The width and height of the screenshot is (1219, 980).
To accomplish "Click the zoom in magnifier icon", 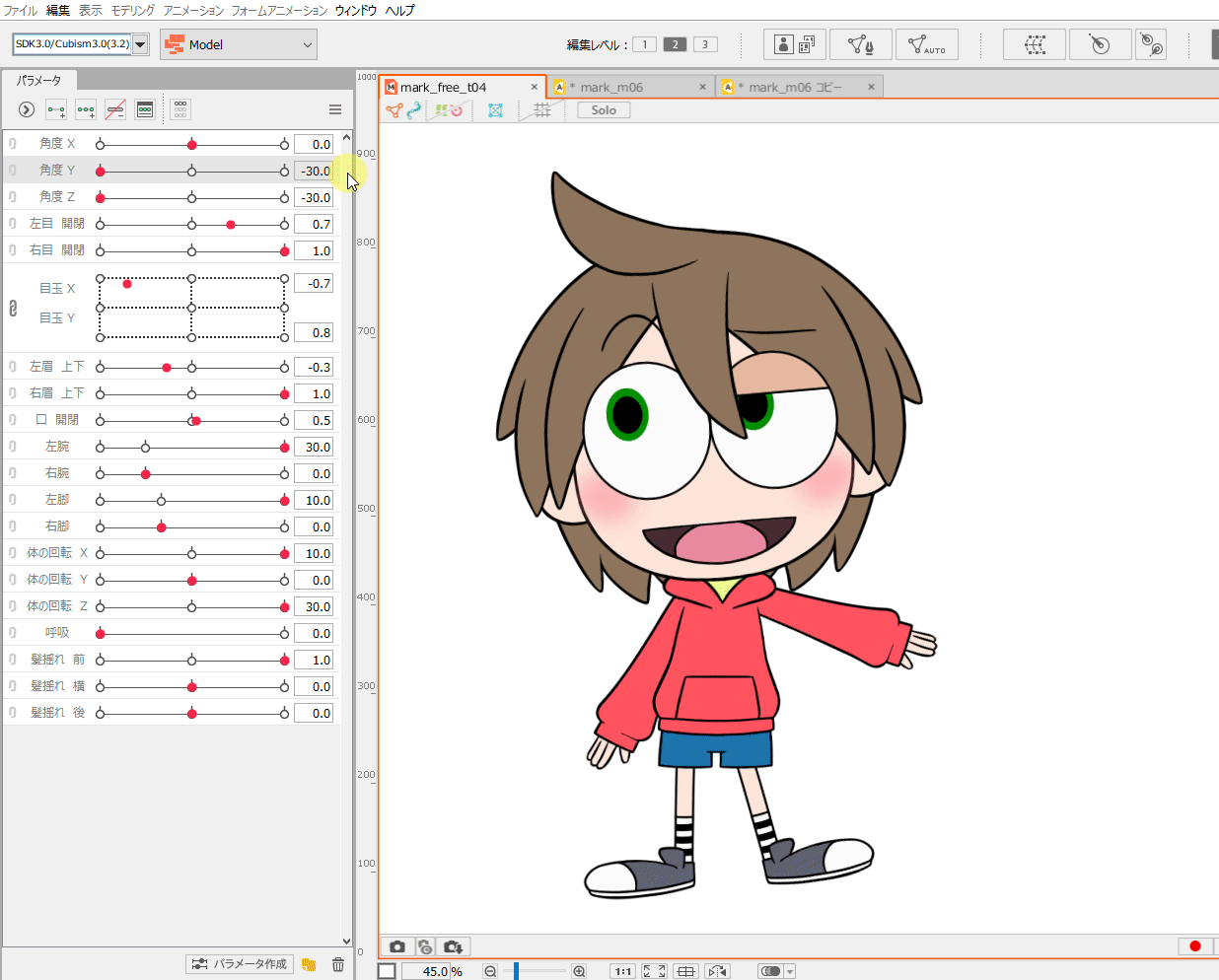I will tap(579, 971).
